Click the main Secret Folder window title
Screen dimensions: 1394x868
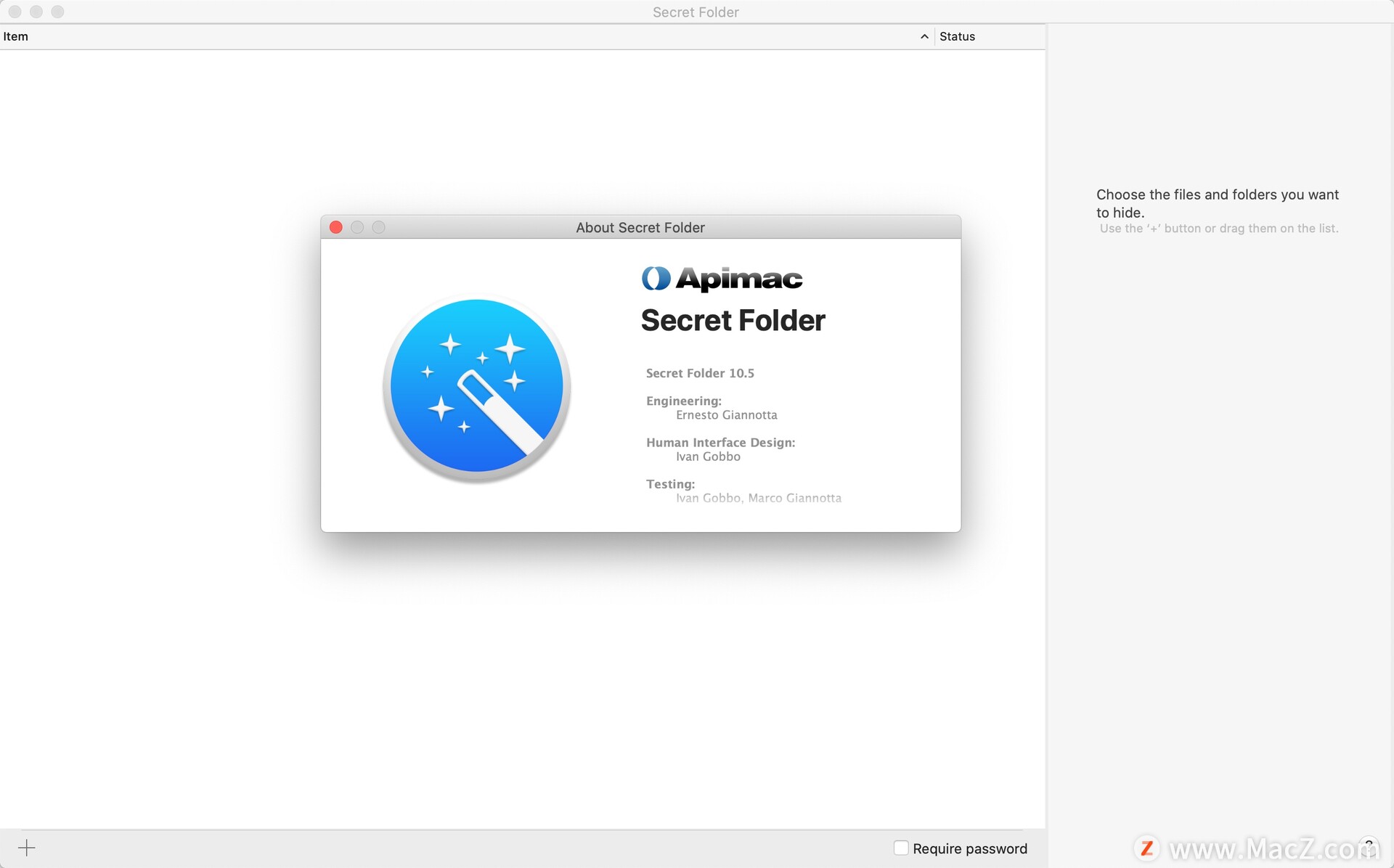coord(696,12)
